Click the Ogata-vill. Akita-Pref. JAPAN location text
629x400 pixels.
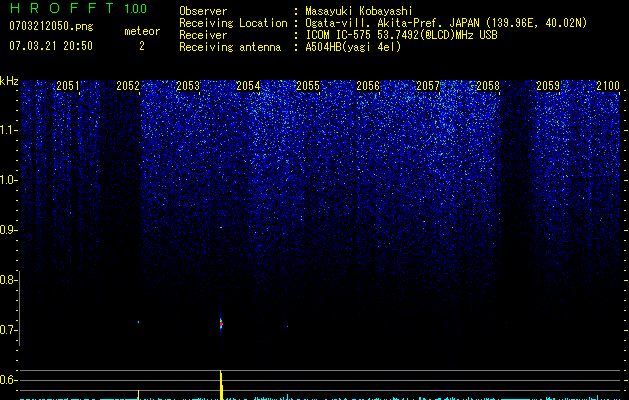click(446, 23)
